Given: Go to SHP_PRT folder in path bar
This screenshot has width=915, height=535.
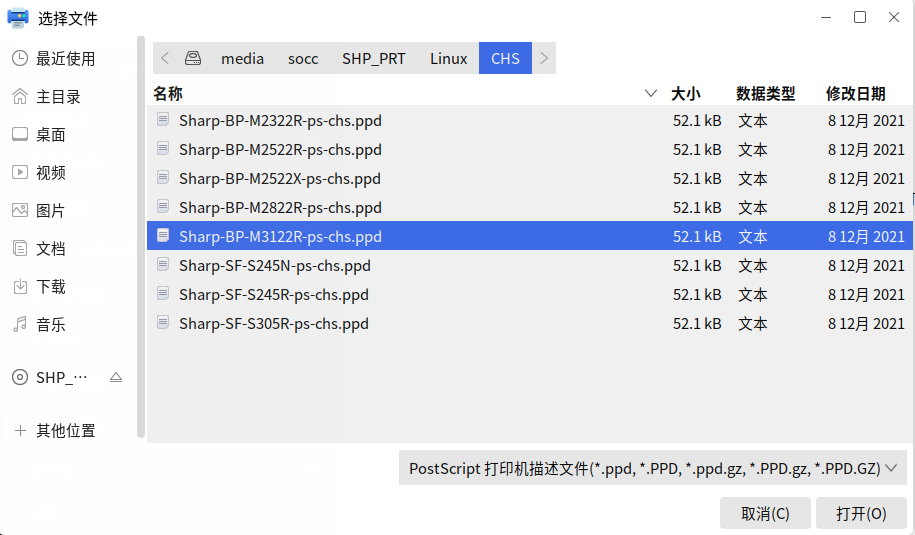Looking at the screenshot, I should [x=373, y=58].
